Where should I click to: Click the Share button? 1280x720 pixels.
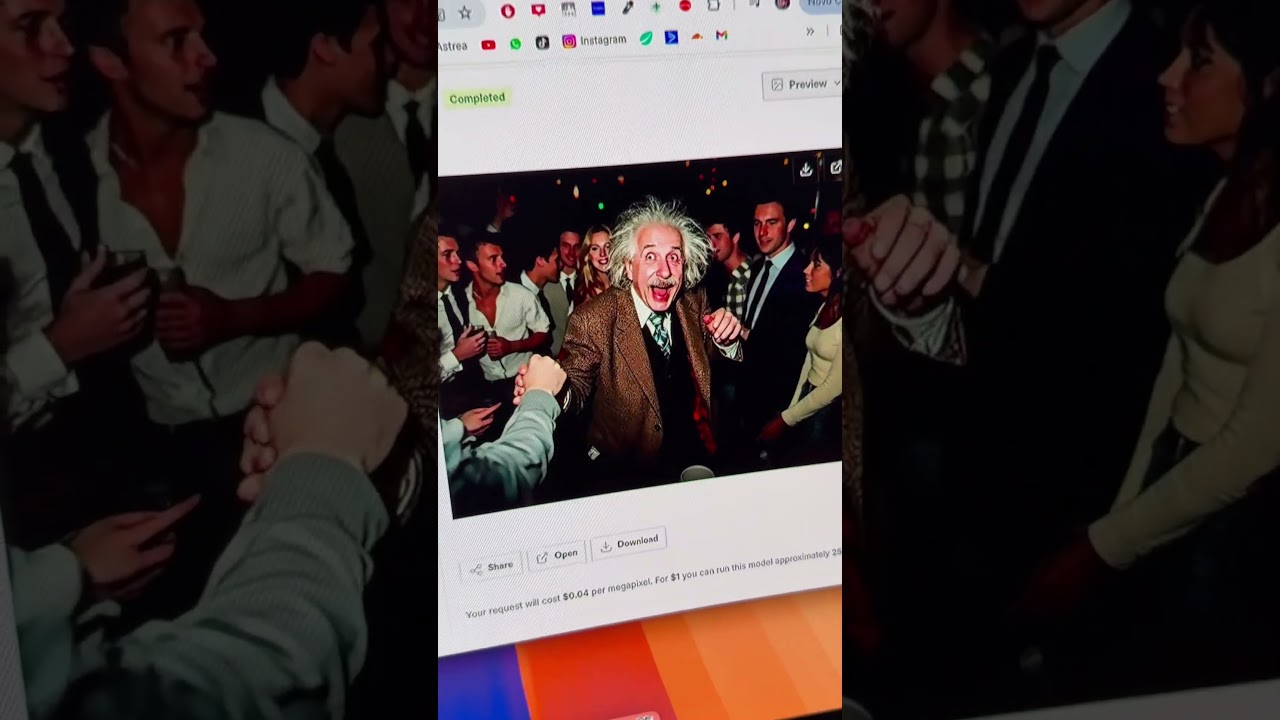491,567
